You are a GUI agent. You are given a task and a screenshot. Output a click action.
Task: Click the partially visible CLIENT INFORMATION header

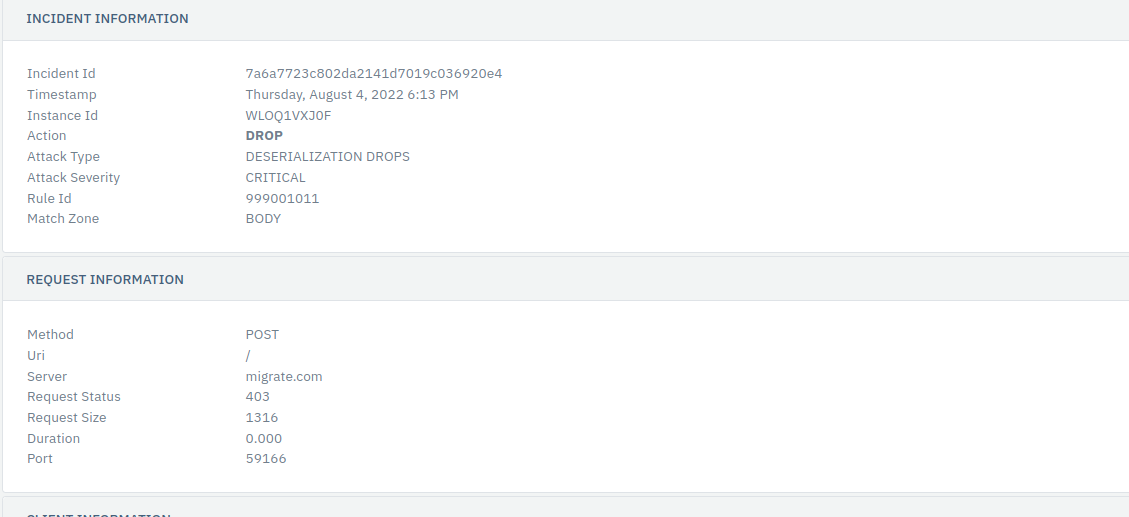pyautogui.click(x=99, y=514)
